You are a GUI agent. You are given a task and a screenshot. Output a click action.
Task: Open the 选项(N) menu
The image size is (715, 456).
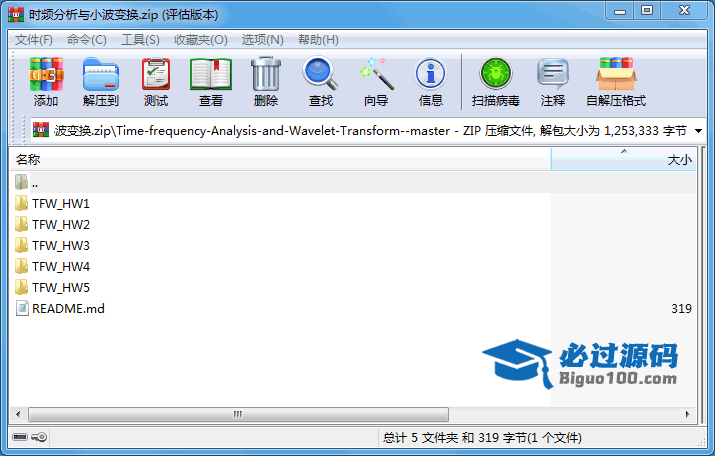click(x=263, y=40)
